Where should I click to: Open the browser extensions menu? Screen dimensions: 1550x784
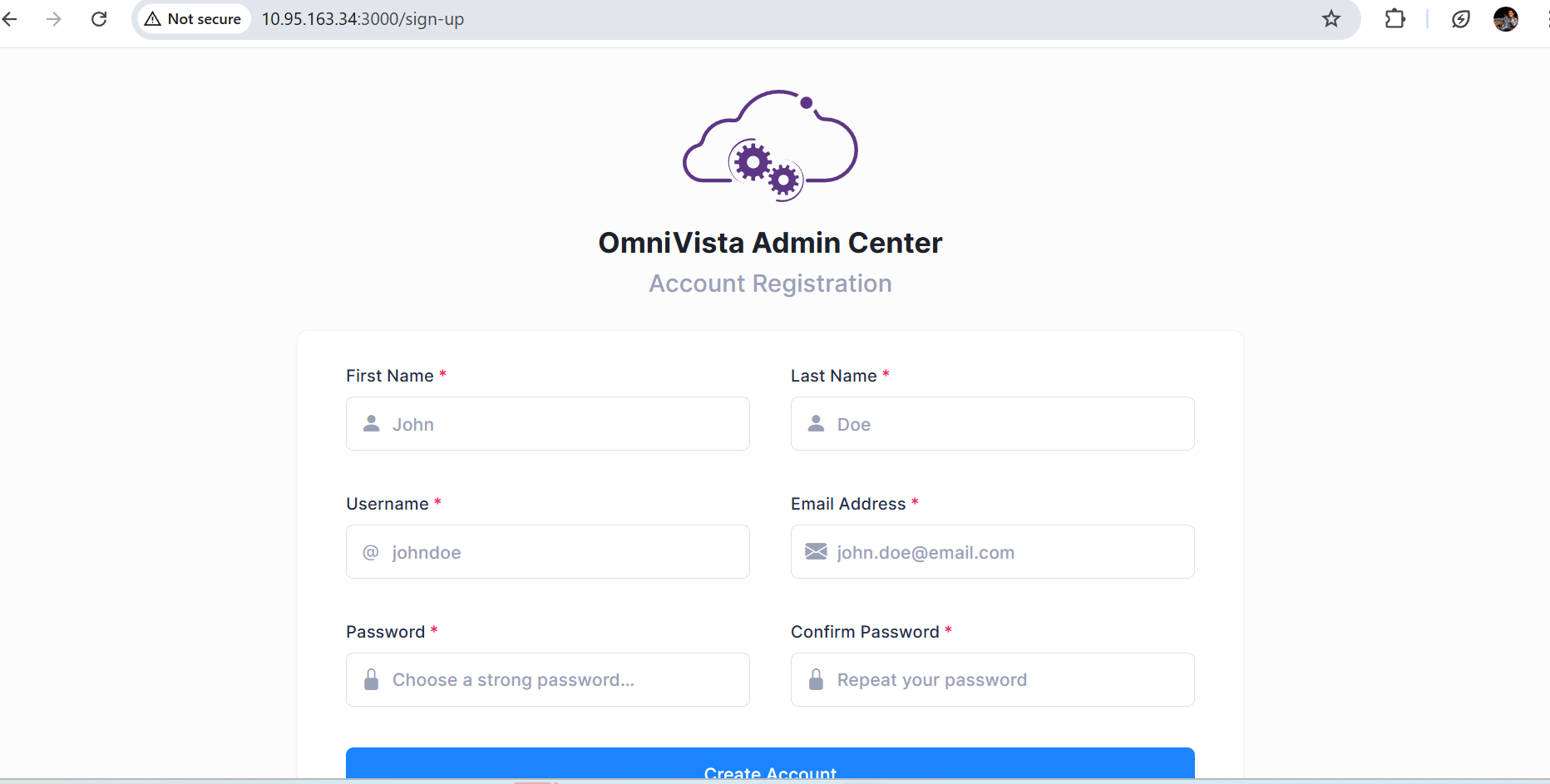pos(1395,18)
